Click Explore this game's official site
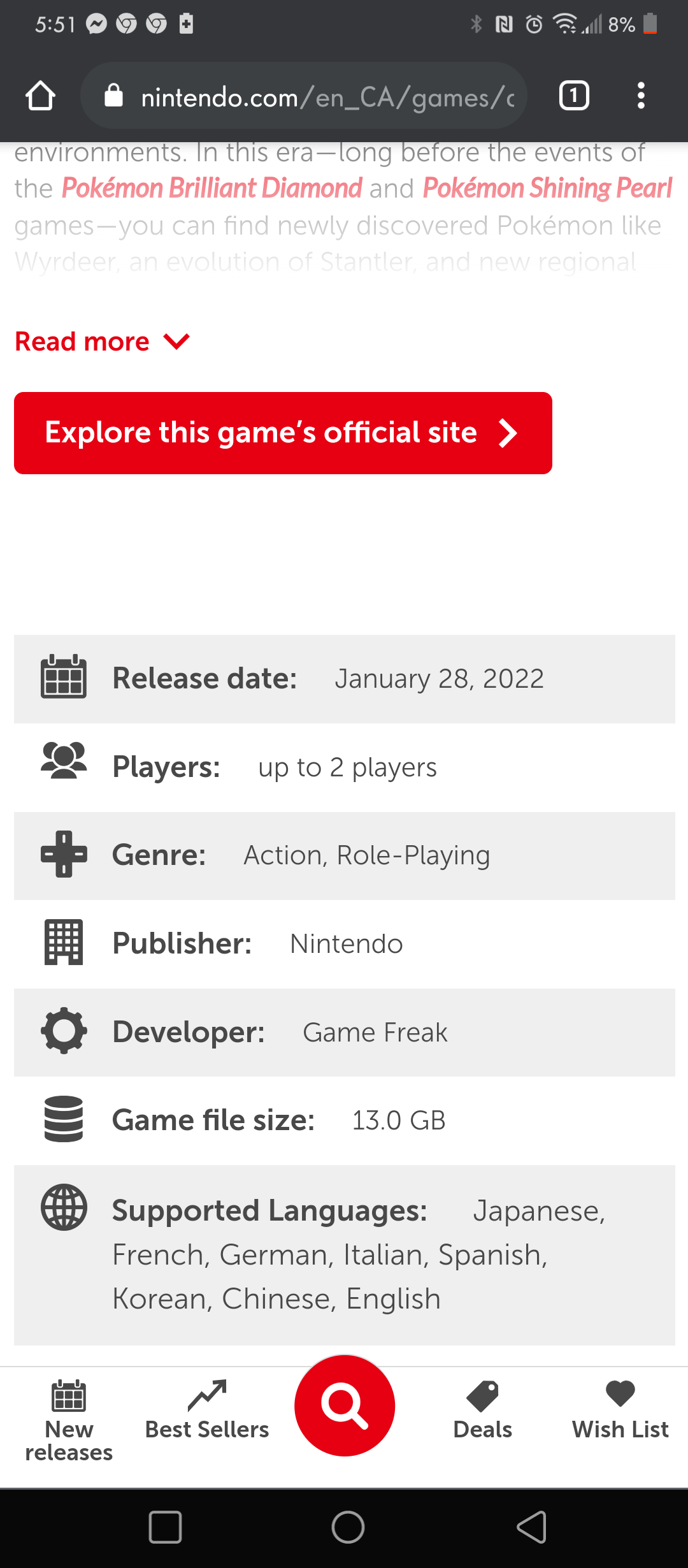 point(282,433)
